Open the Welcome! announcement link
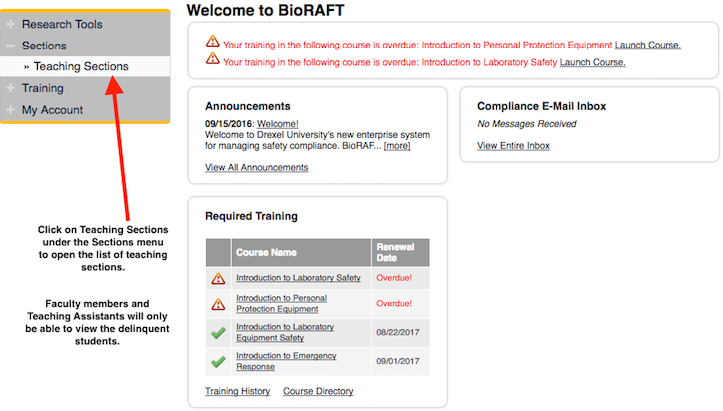Image resolution: width=723 pixels, height=411 pixels. pos(278,124)
